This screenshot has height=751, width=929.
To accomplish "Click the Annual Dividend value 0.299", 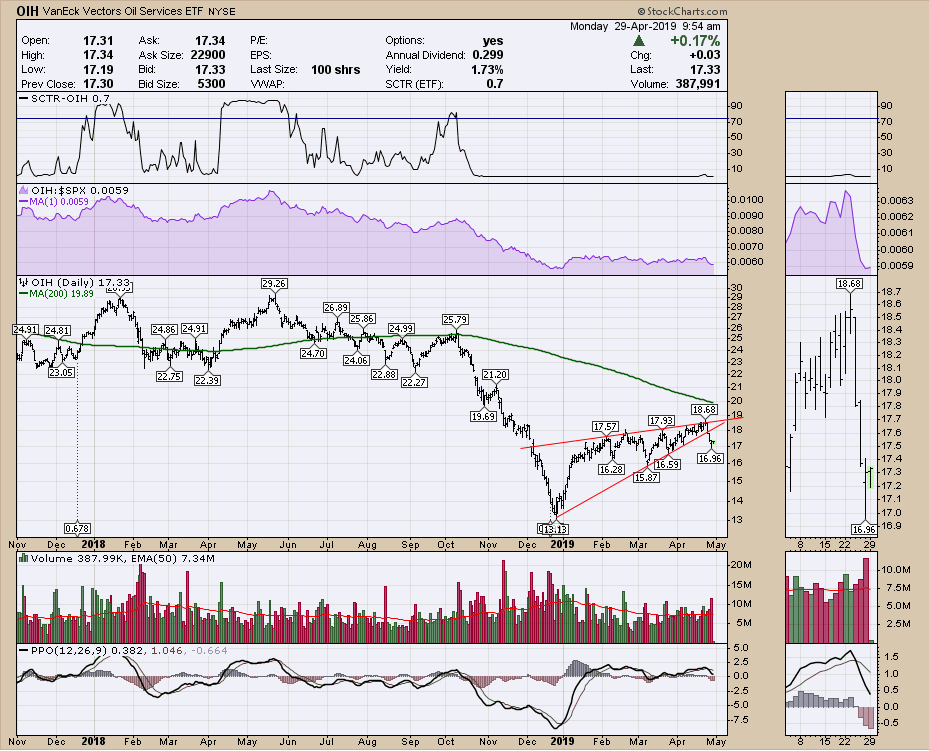I will tap(488, 55).
